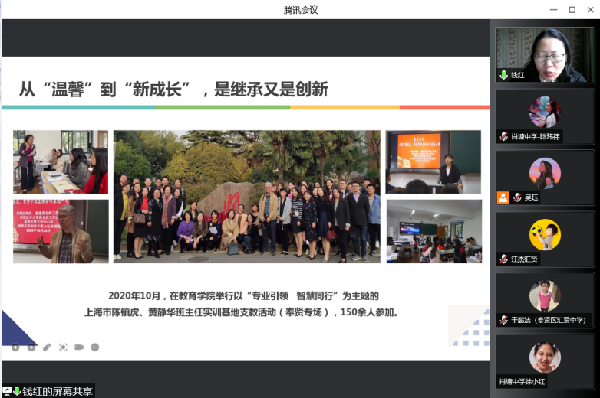The width and height of the screenshot is (600, 398).
Task: Click muted mic icon on second participant tile
Action: [504, 136]
